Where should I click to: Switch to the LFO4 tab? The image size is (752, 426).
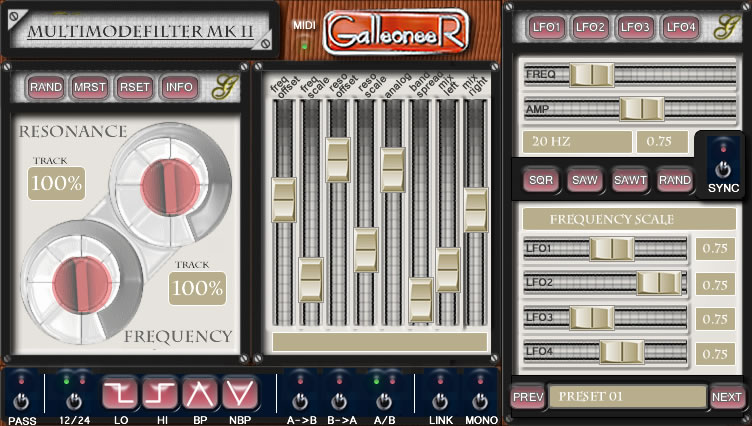tap(680, 27)
